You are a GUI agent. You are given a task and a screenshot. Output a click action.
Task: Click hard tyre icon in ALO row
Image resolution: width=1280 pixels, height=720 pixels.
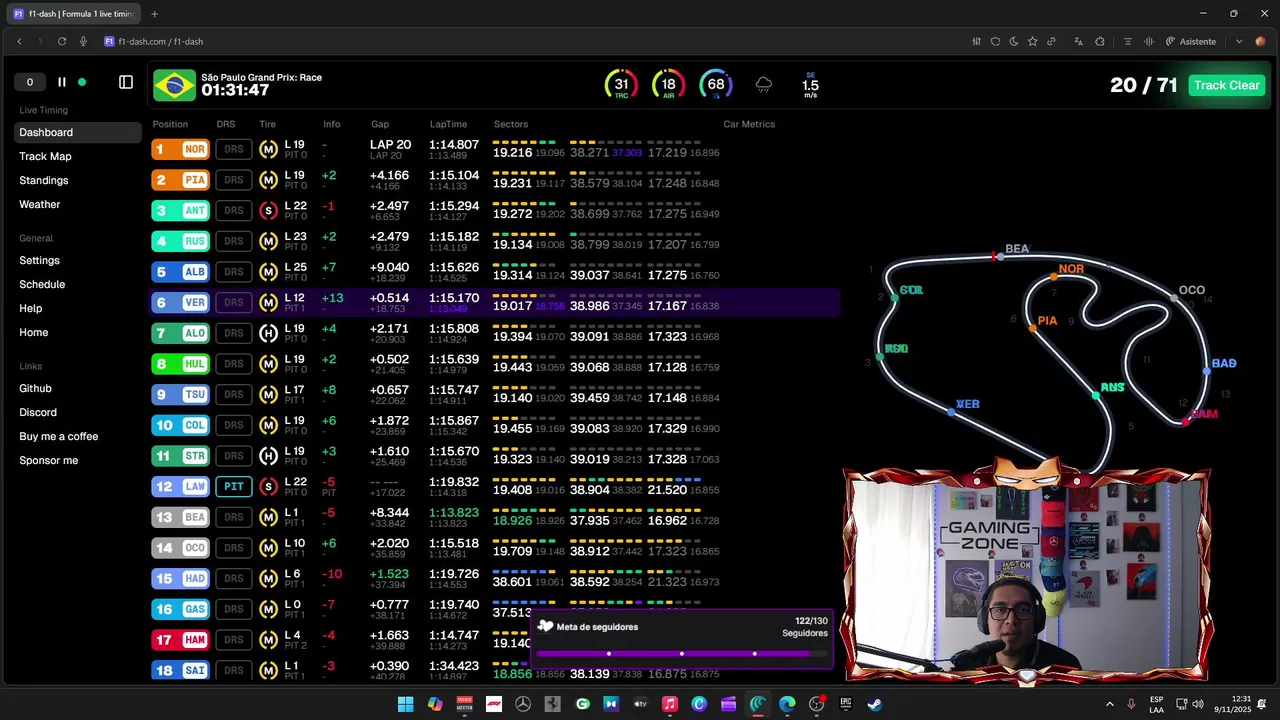[268, 333]
